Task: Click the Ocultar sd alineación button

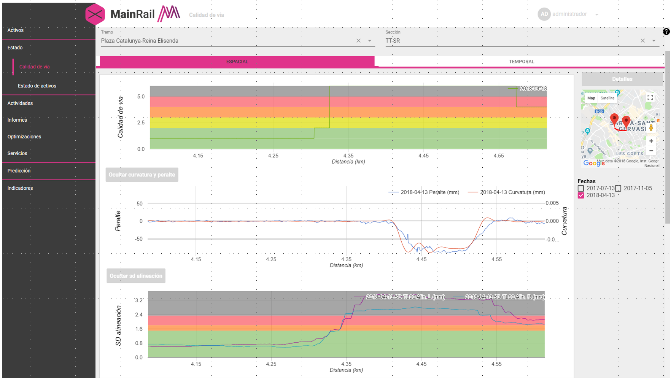Action: tap(136, 276)
